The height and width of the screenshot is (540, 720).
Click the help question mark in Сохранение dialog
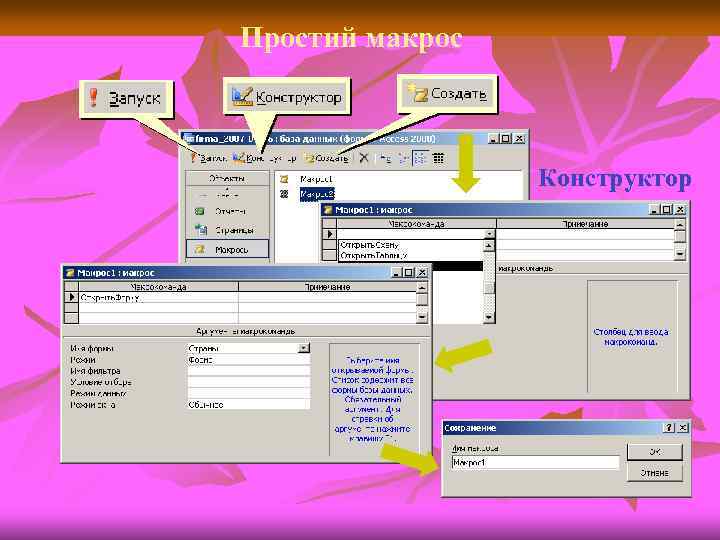(669, 428)
